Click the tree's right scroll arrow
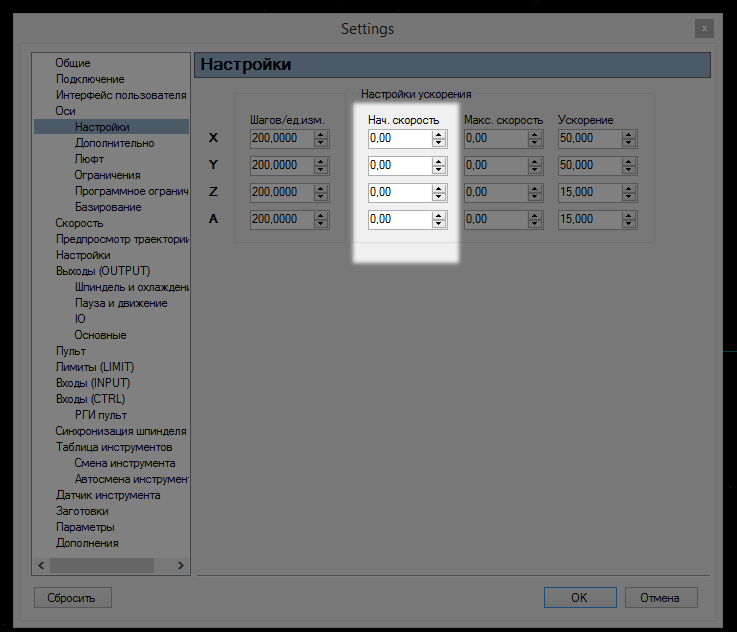Viewport: 737px width, 632px height. 180,565
